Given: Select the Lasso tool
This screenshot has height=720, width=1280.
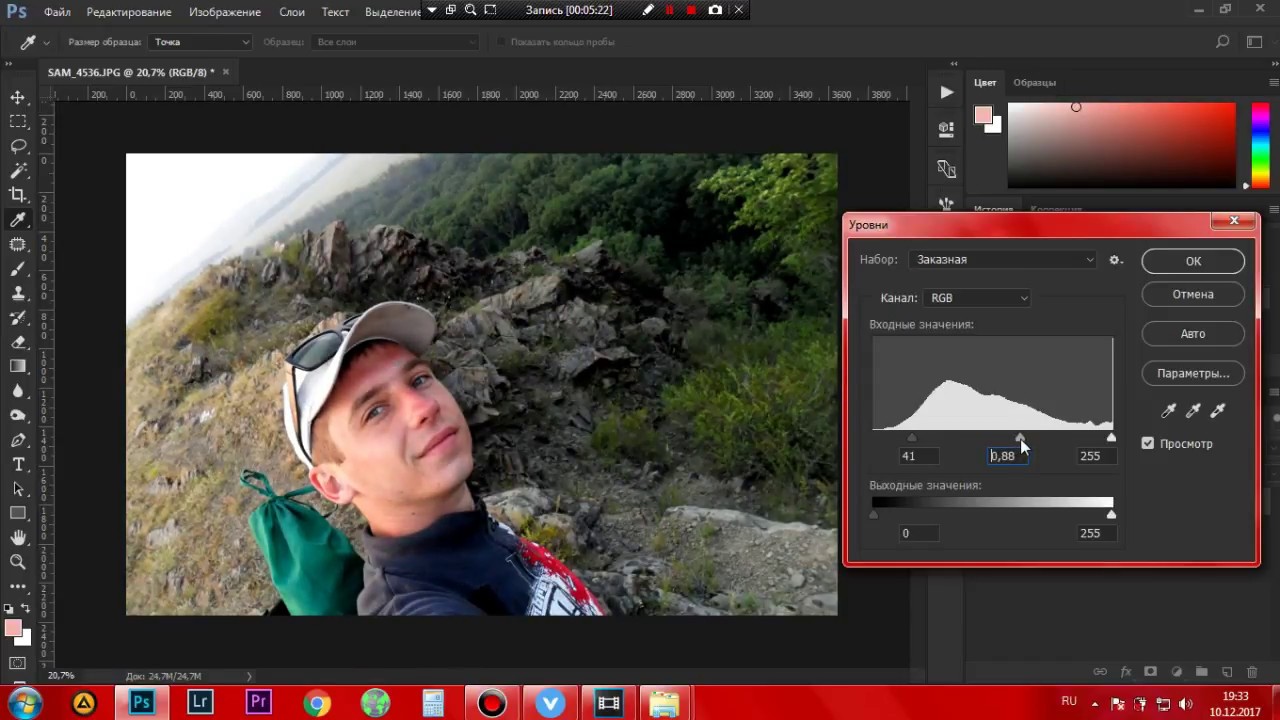Looking at the screenshot, I should point(18,146).
